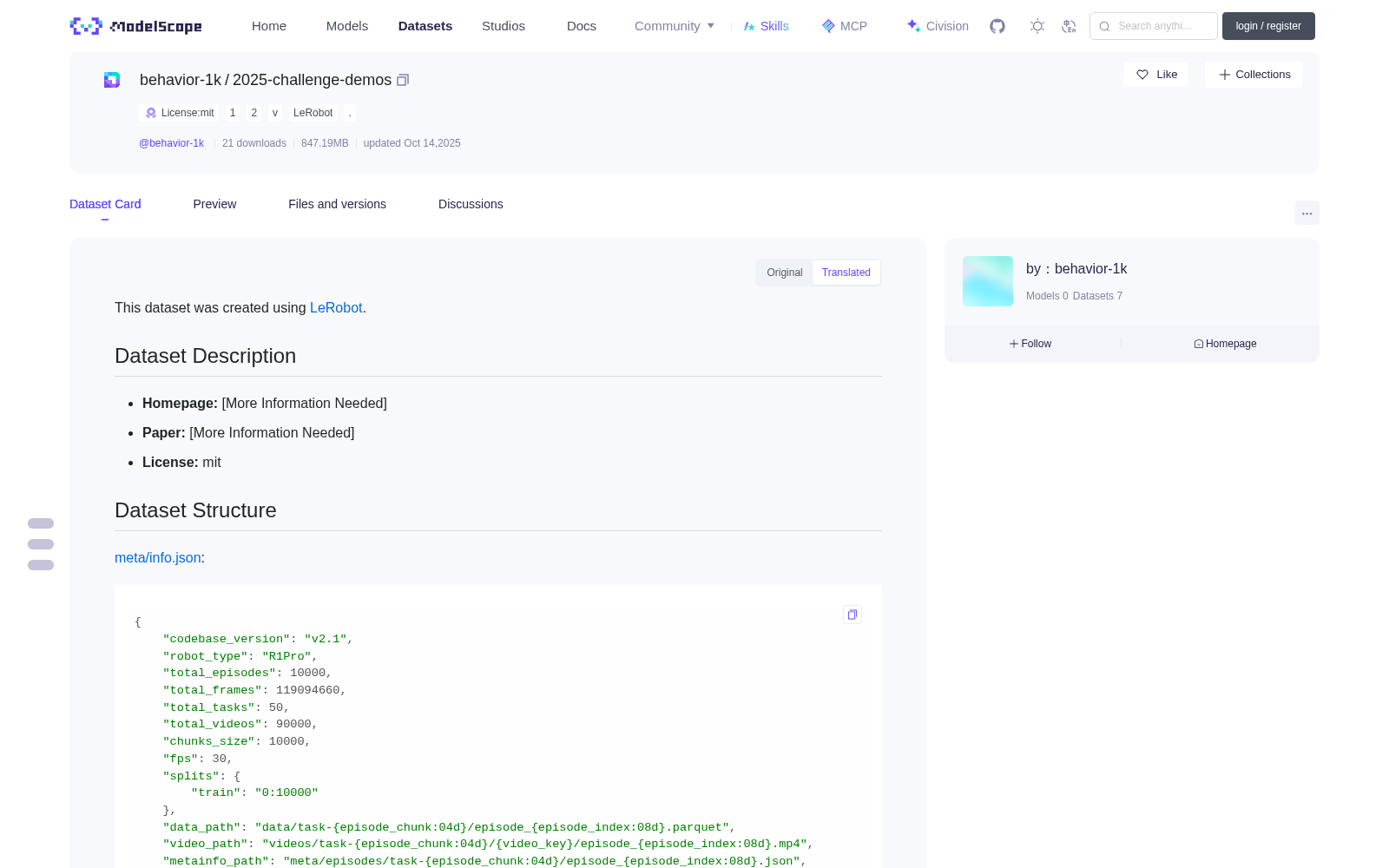
Task: Open the LeRobot link in description
Action: pyautogui.click(x=336, y=307)
